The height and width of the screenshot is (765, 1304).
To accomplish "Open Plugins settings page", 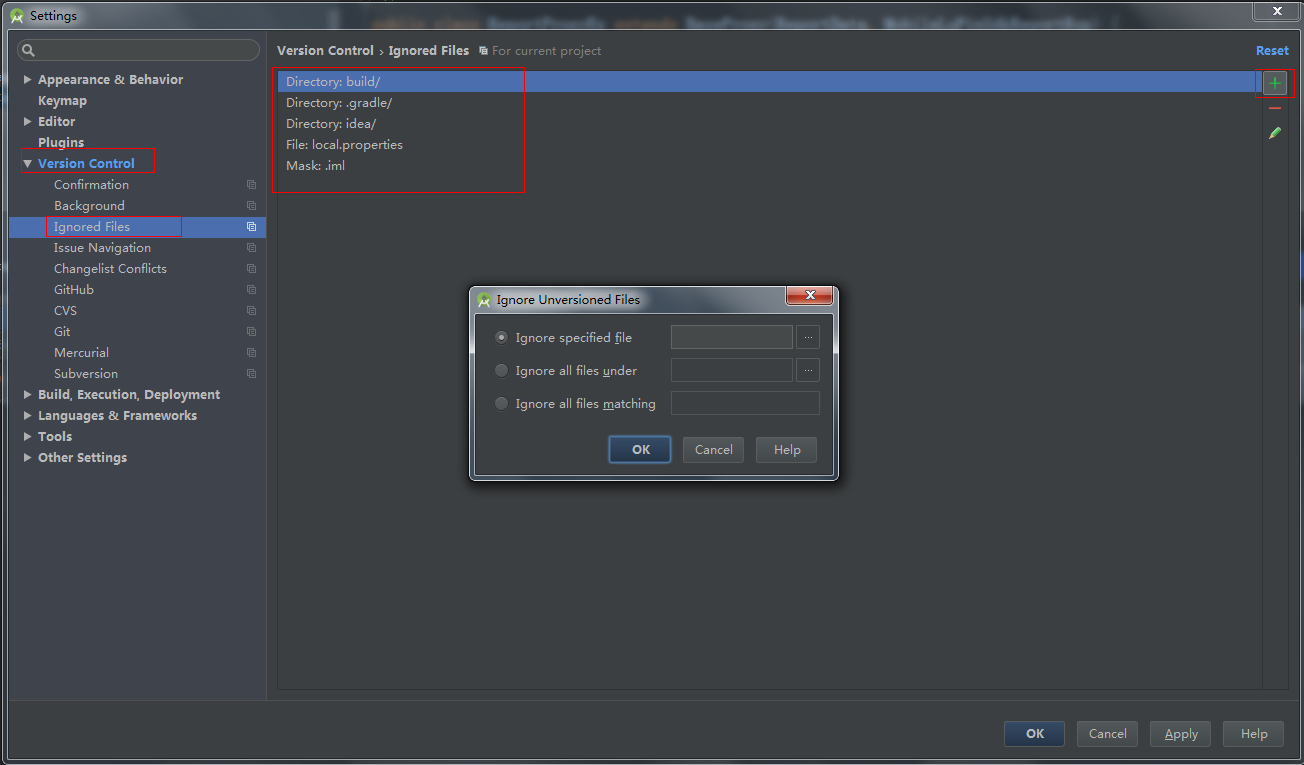I will [x=61, y=143].
